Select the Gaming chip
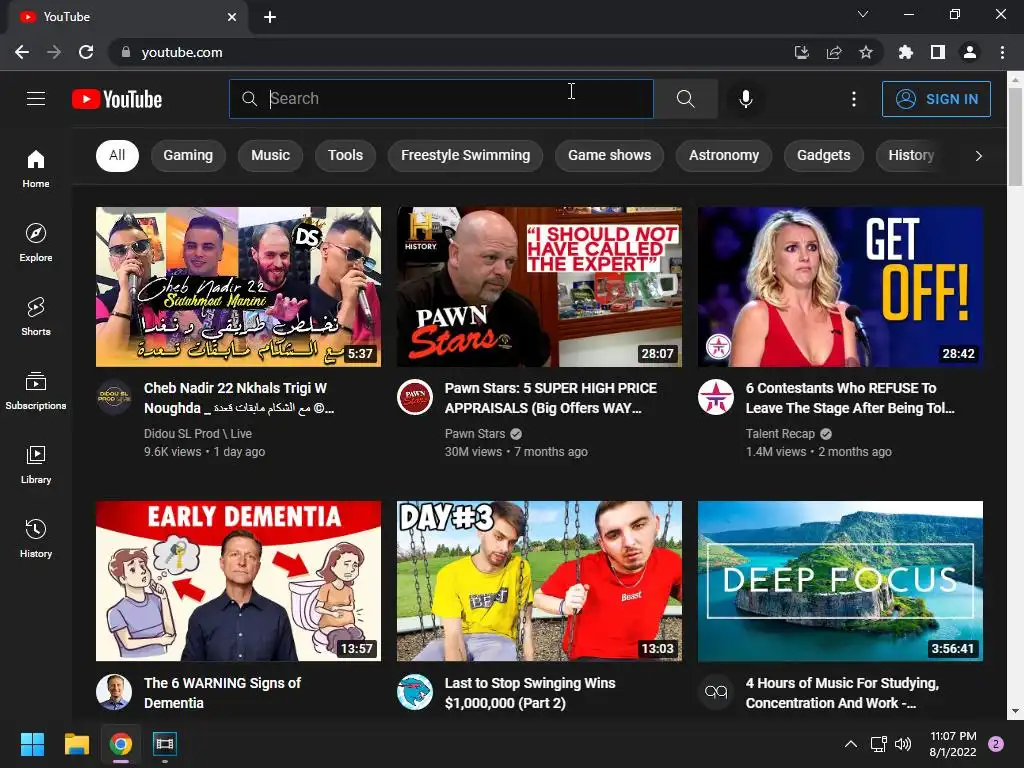1024x768 pixels. click(188, 155)
